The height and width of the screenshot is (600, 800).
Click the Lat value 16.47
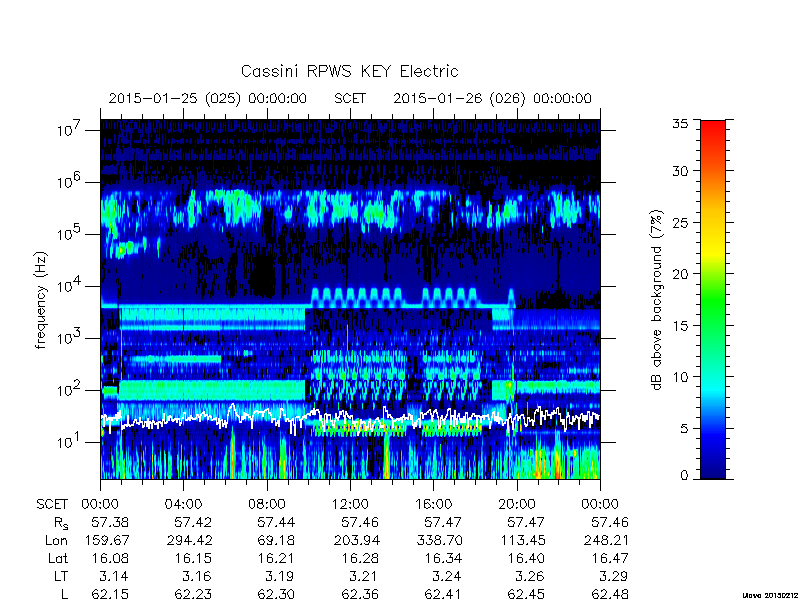(610, 559)
